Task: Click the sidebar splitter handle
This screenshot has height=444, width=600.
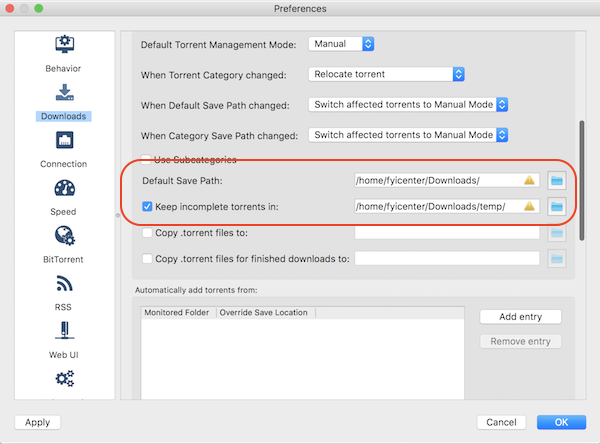Action: (x=118, y=215)
